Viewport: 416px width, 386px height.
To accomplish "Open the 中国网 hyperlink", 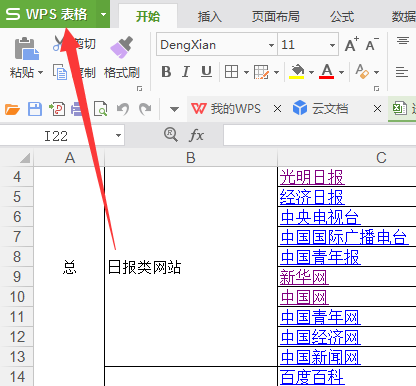I will (x=304, y=297).
